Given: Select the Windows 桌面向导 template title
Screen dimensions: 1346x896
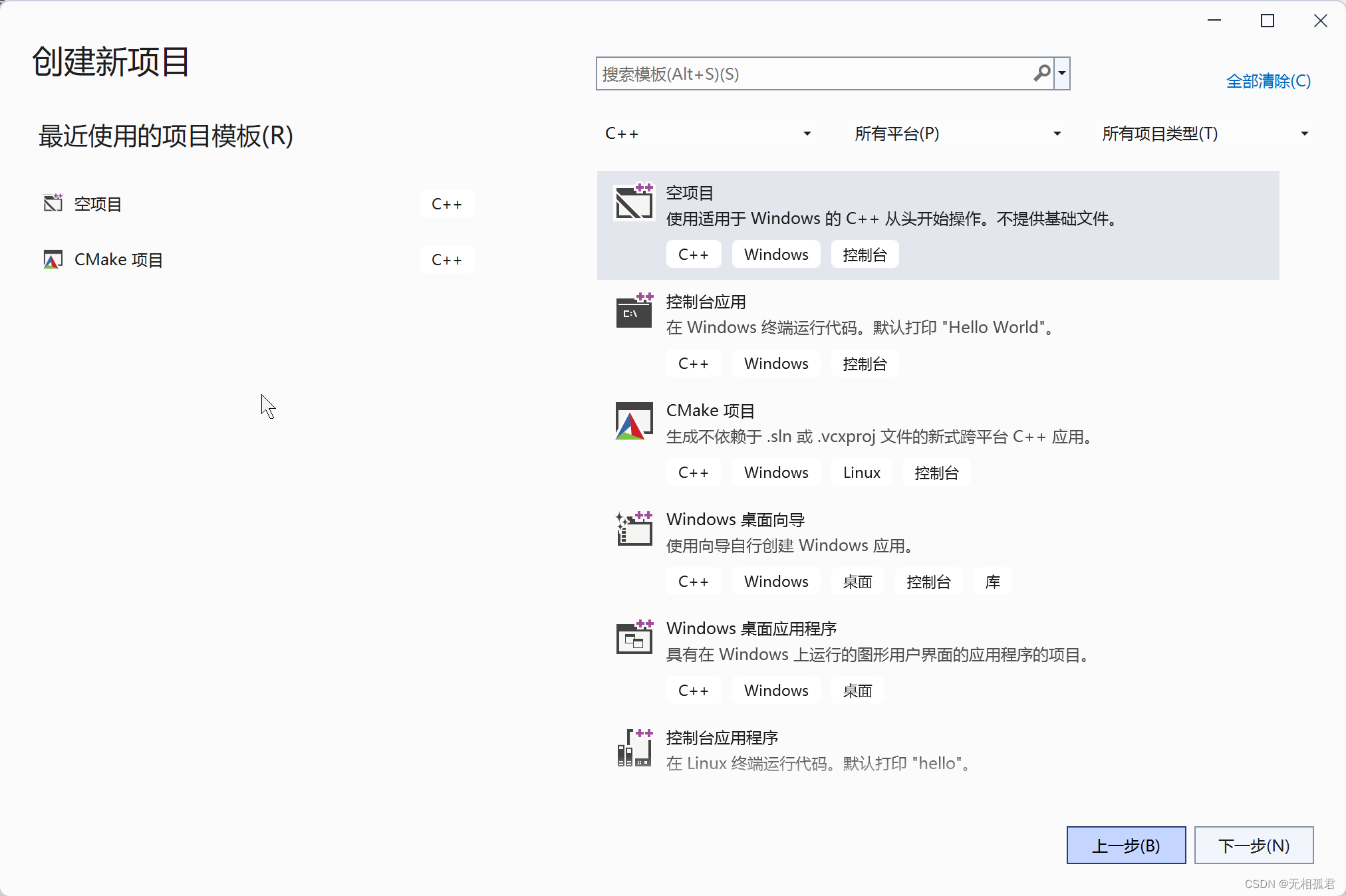Looking at the screenshot, I should pyautogui.click(x=736, y=519).
